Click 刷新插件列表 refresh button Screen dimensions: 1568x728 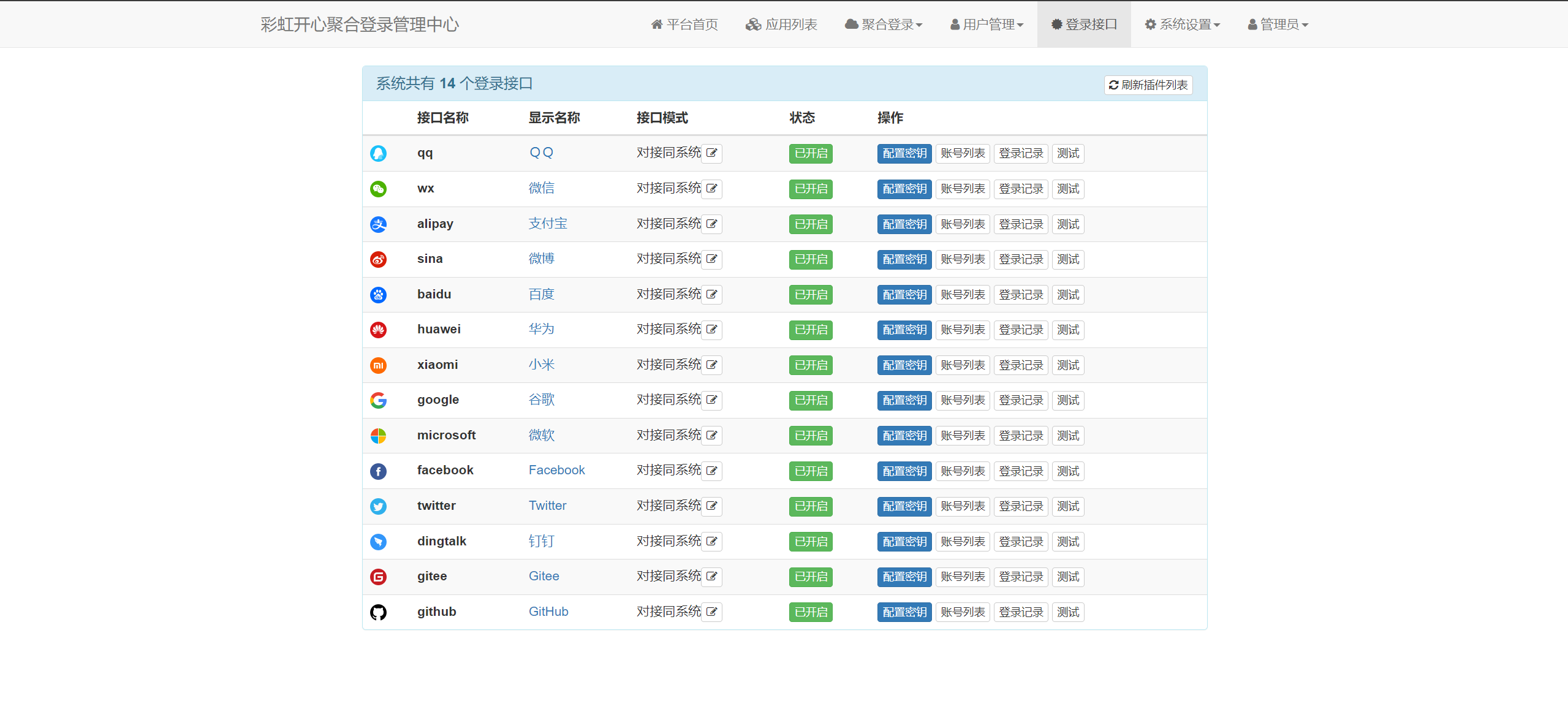[x=1148, y=85]
